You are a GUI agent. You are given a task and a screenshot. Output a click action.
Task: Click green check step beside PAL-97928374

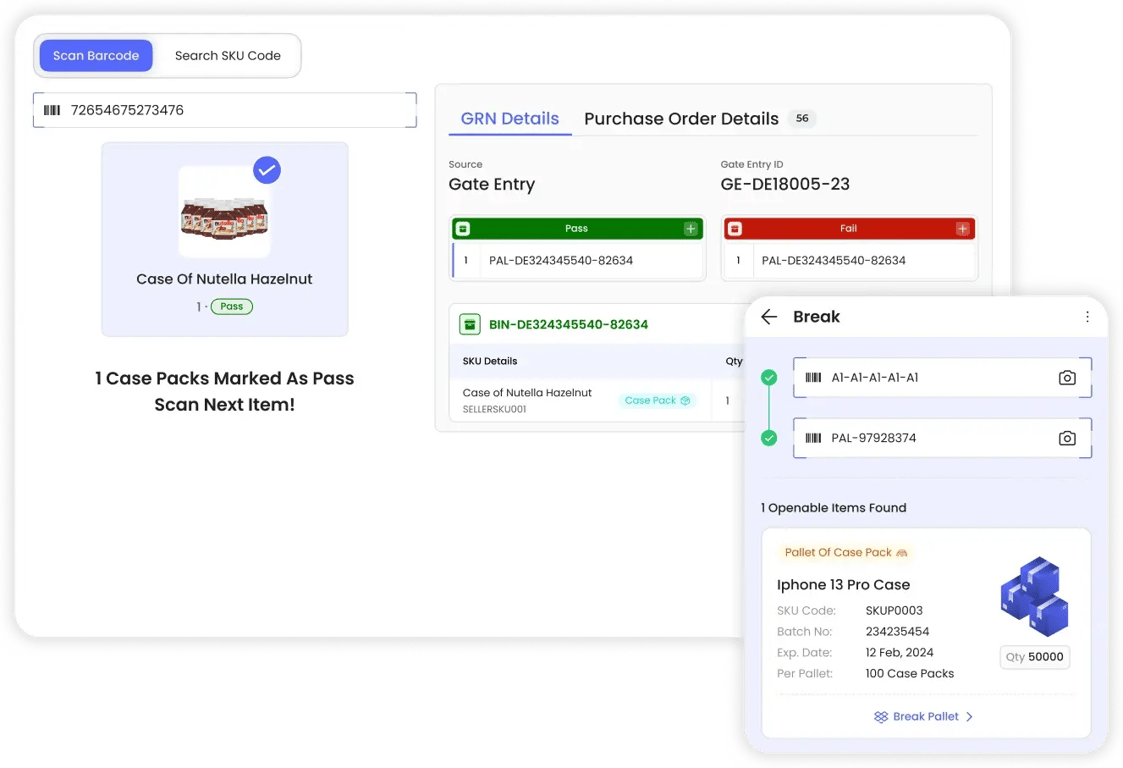coord(769,438)
